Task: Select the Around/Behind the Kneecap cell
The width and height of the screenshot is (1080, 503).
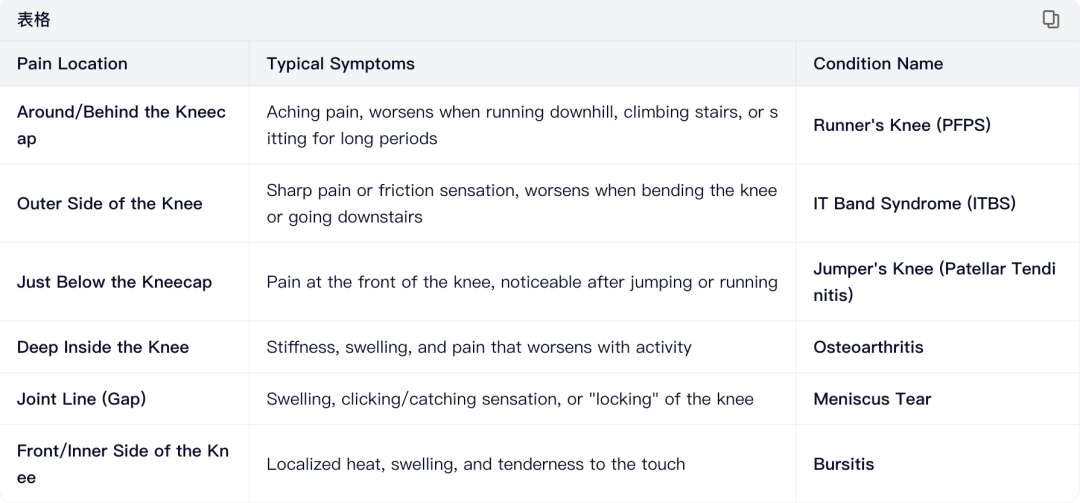Action: (121, 125)
